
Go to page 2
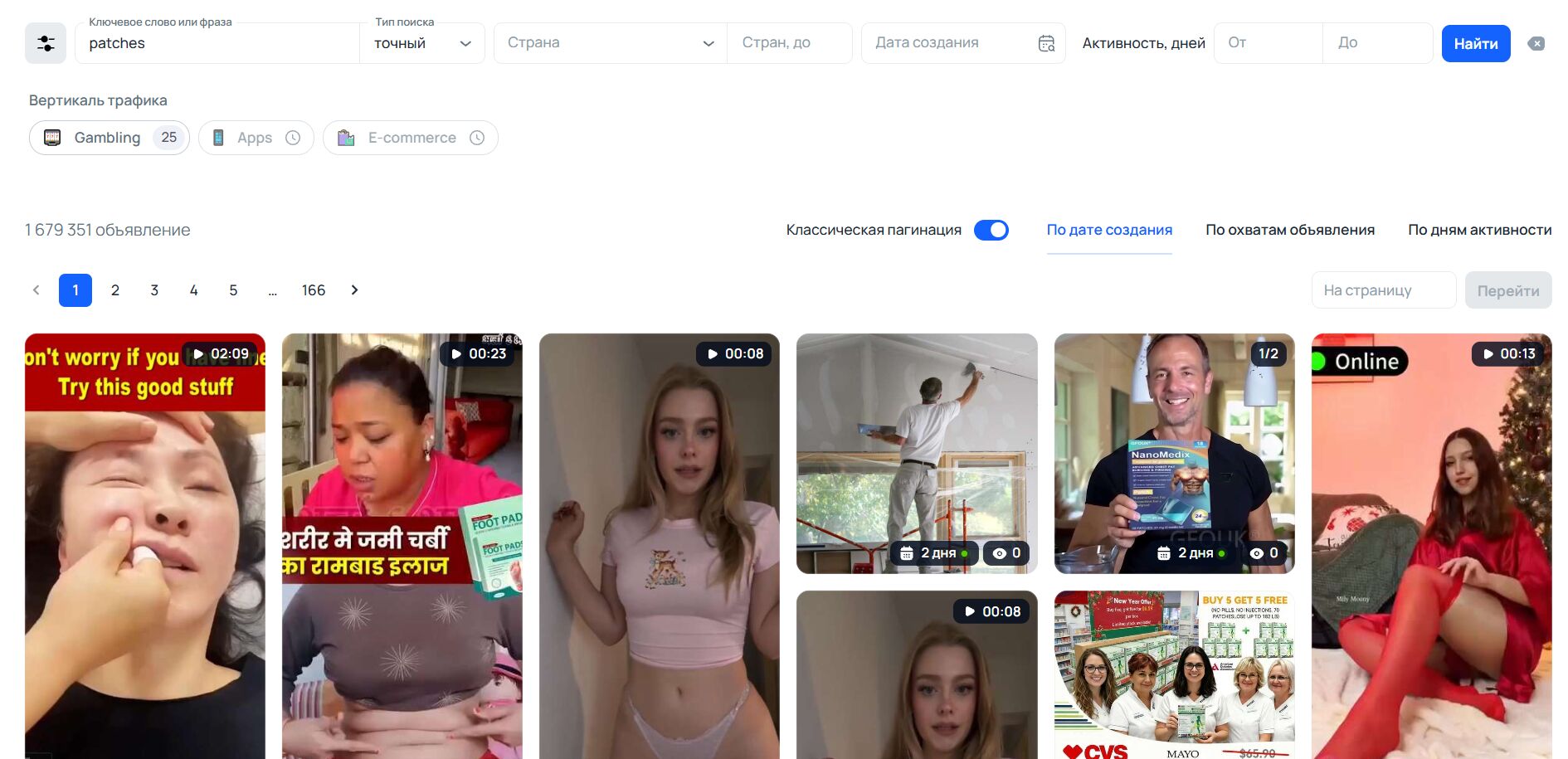(115, 290)
